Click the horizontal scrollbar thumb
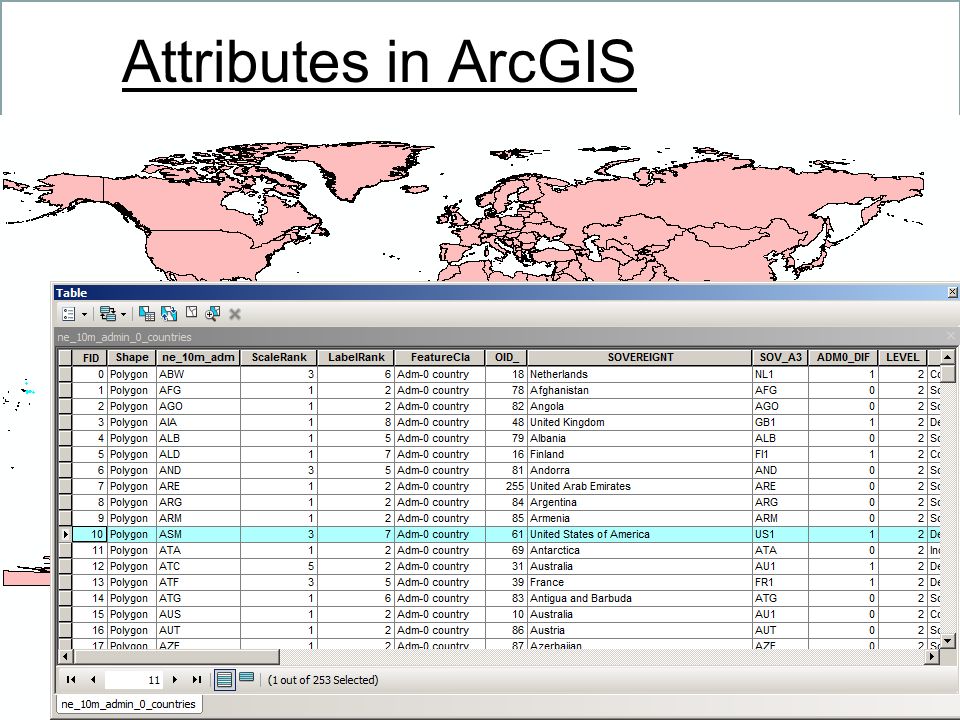The width and height of the screenshot is (960, 720). pyautogui.click(x=176, y=656)
